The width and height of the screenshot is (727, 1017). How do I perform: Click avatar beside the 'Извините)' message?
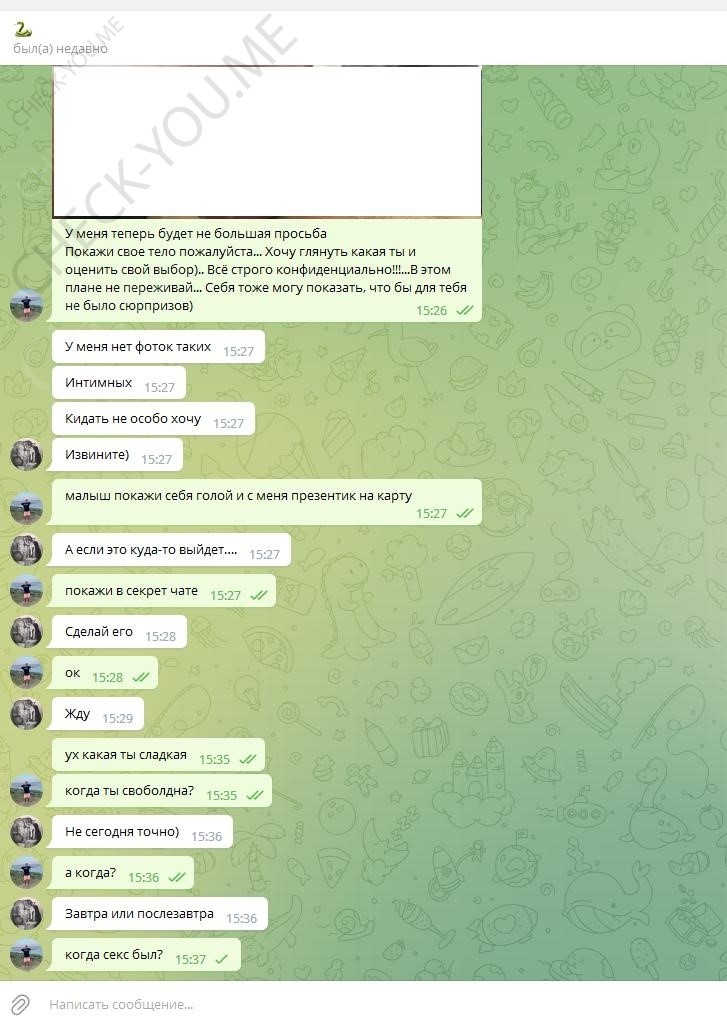[x=27, y=454]
